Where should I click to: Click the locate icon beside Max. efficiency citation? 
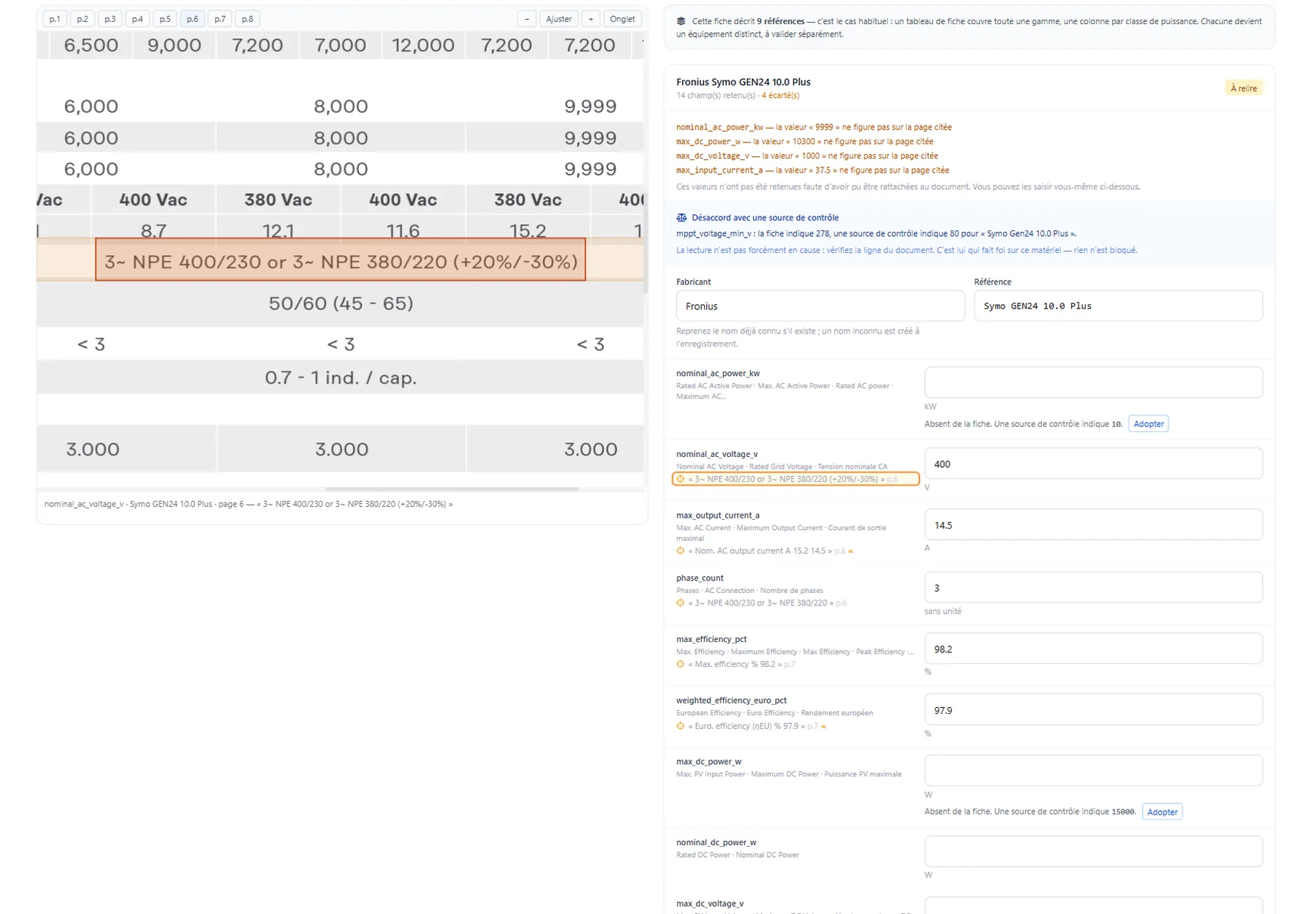(x=681, y=665)
